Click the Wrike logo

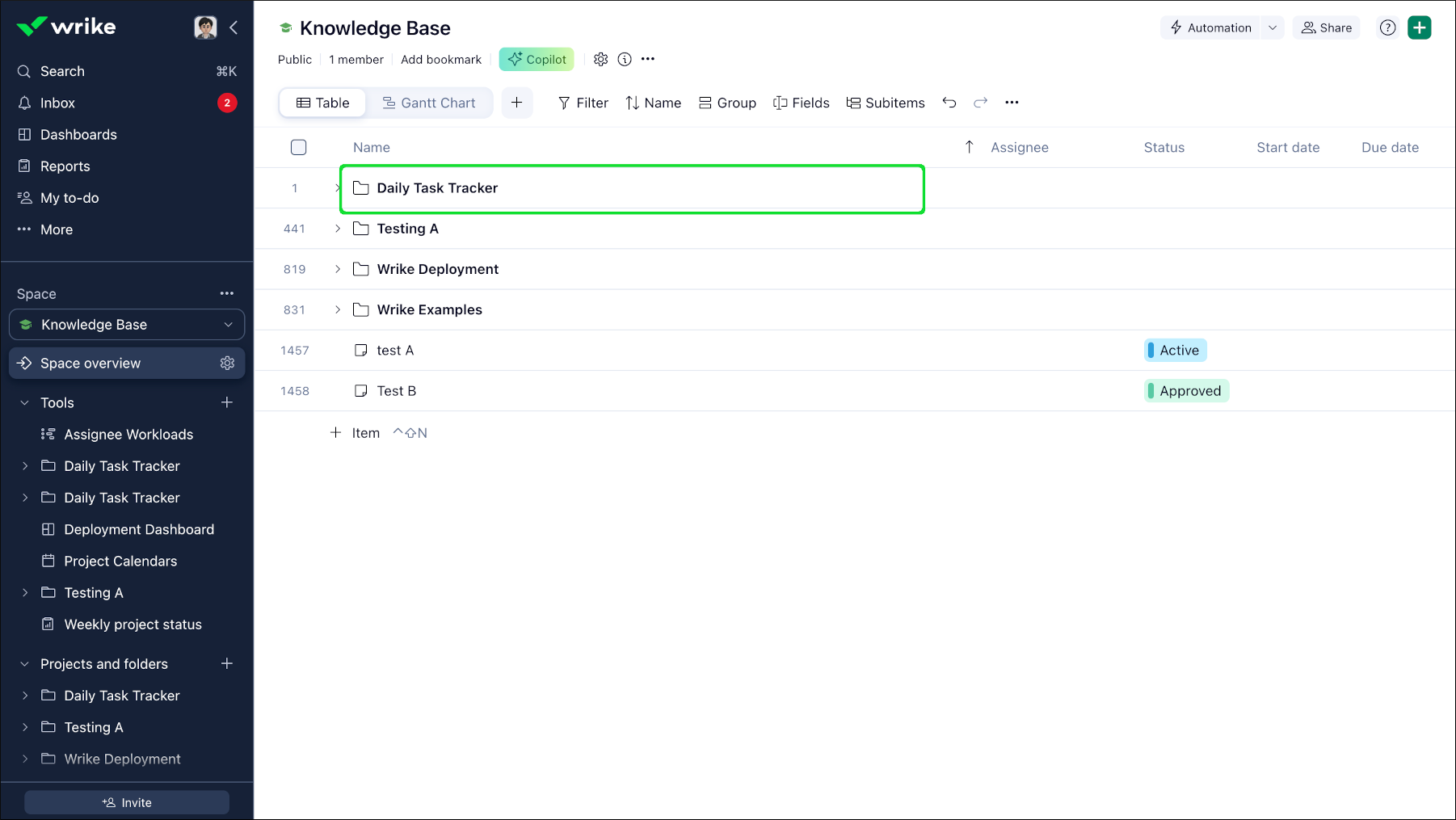coord(66,27)
